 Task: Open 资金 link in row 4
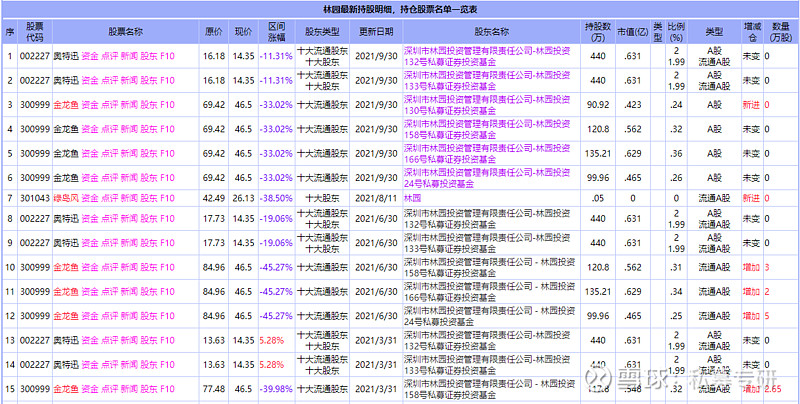coord(90,129)
